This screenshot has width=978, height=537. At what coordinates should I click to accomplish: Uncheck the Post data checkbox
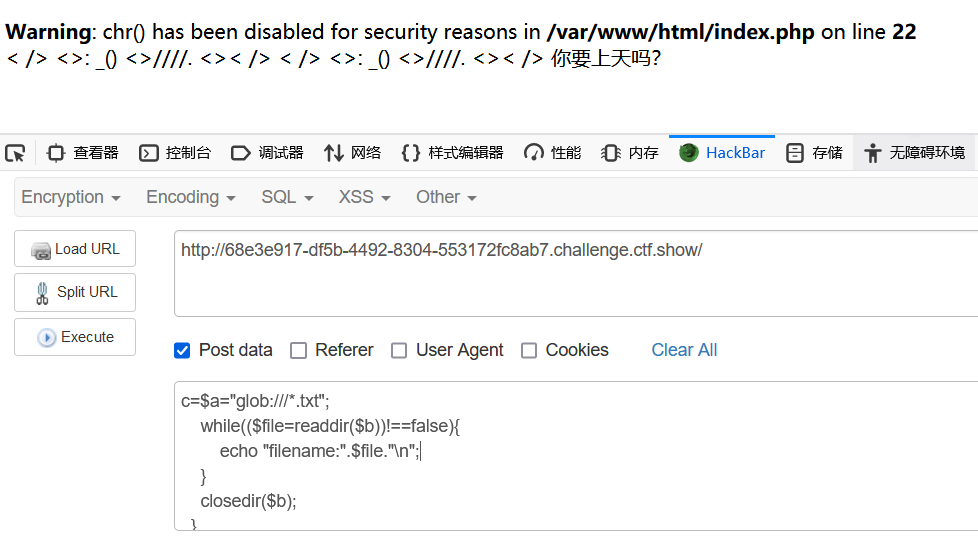point(182,351)
